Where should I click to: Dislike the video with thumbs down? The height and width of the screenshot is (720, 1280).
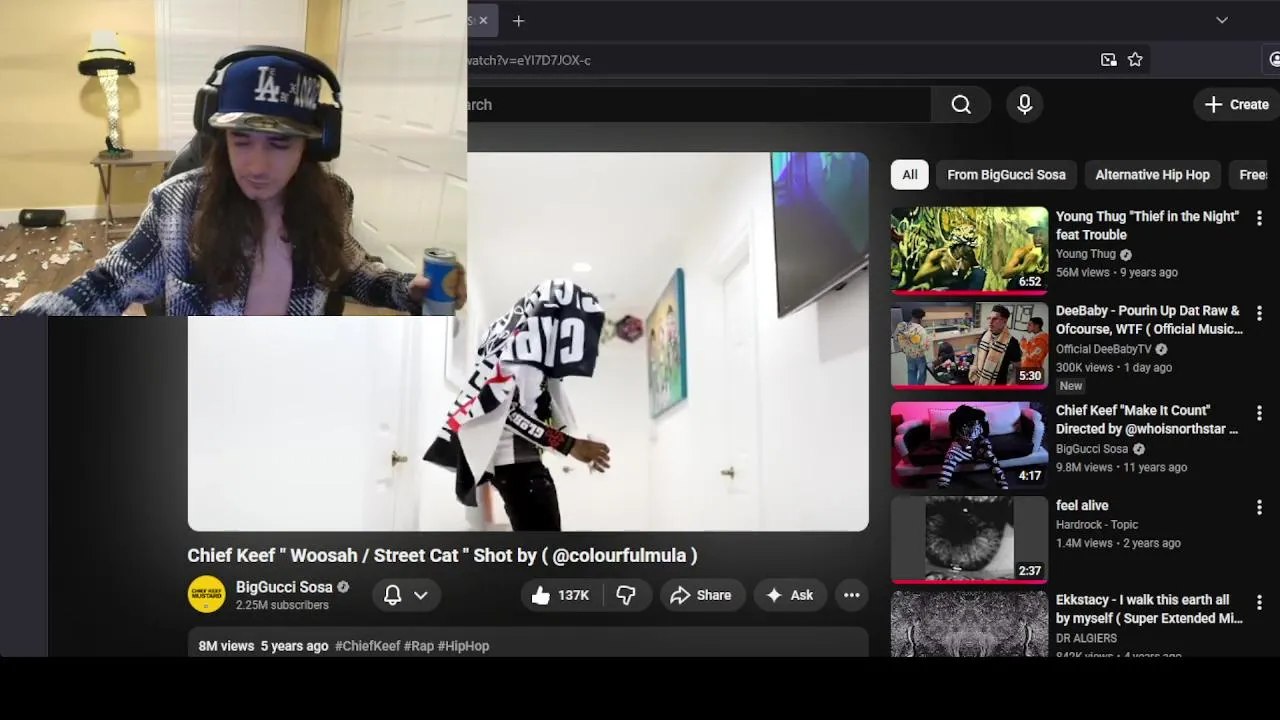626,595
